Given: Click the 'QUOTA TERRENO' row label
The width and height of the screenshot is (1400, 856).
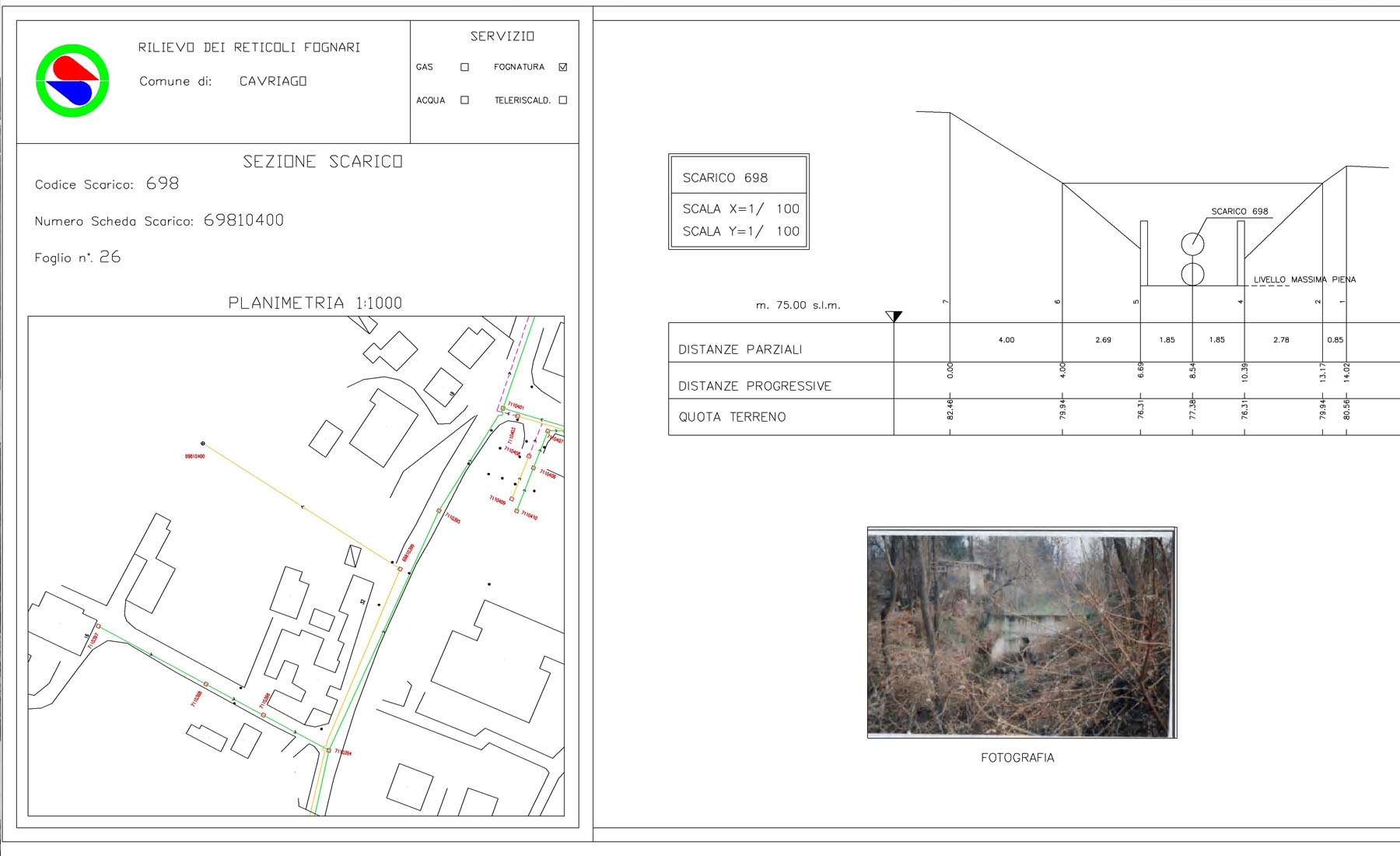Looking at the screenshot, I should (x=732, y=417).
